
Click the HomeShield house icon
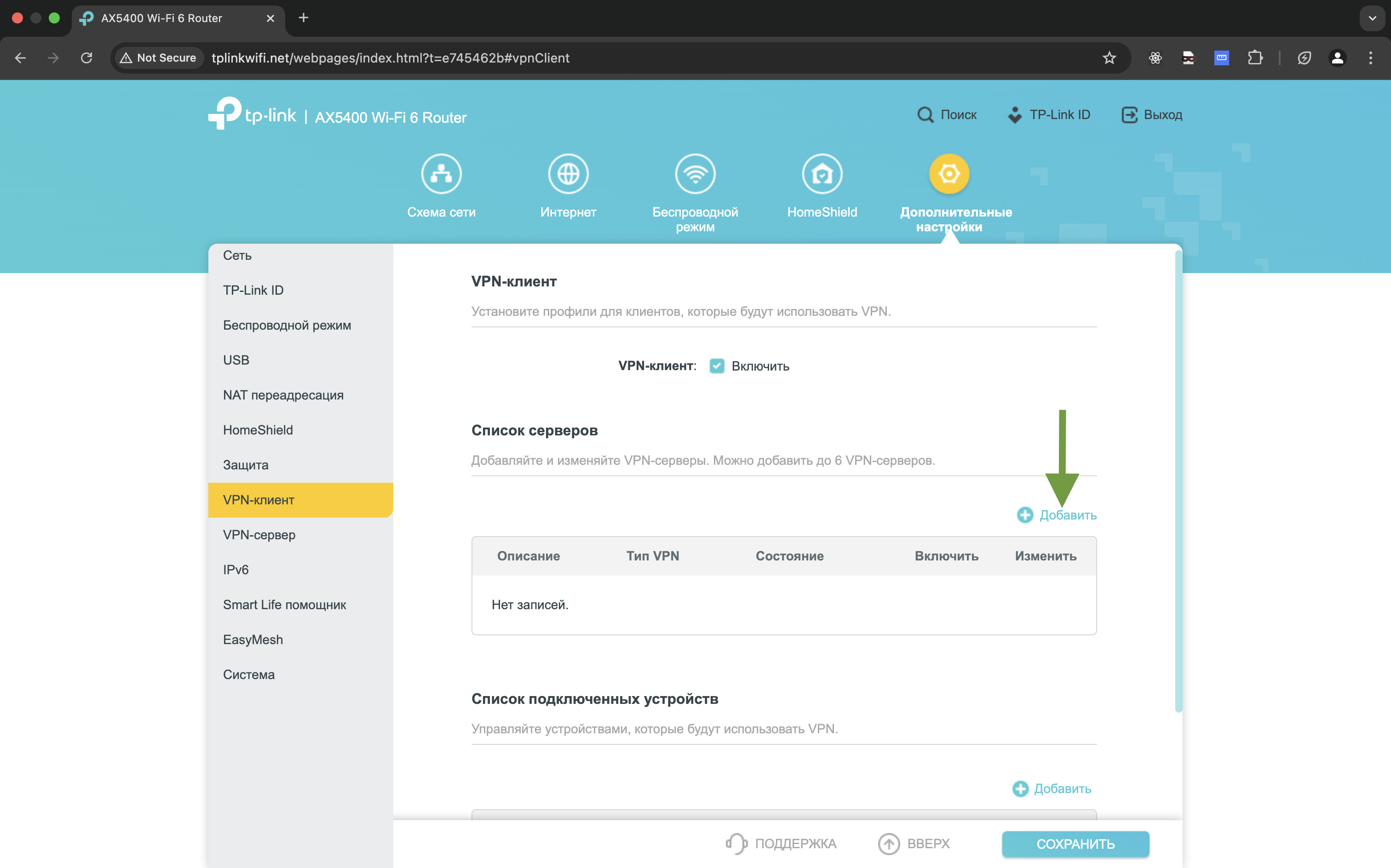coord(822,173)
